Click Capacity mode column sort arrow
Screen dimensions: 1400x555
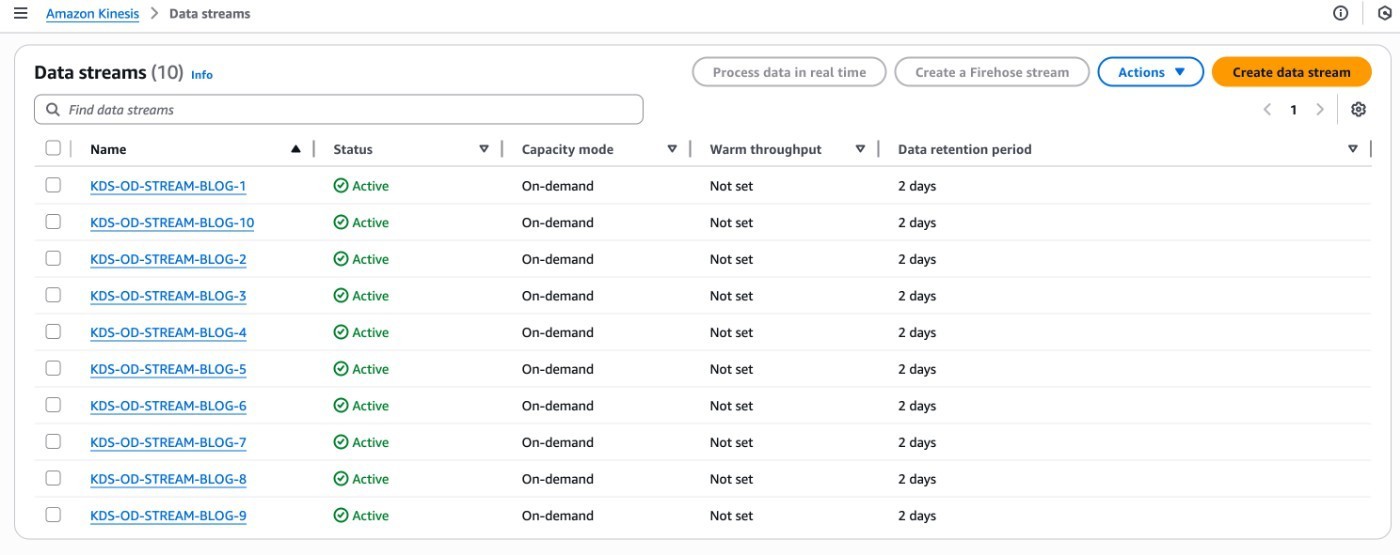[672, 149]
